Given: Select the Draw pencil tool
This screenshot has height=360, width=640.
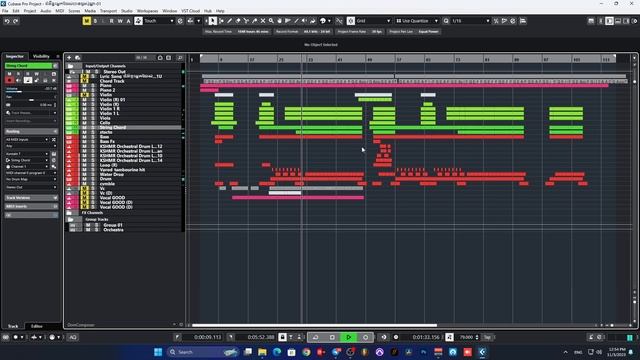Looking at the screenshot, I should point(229,21).
